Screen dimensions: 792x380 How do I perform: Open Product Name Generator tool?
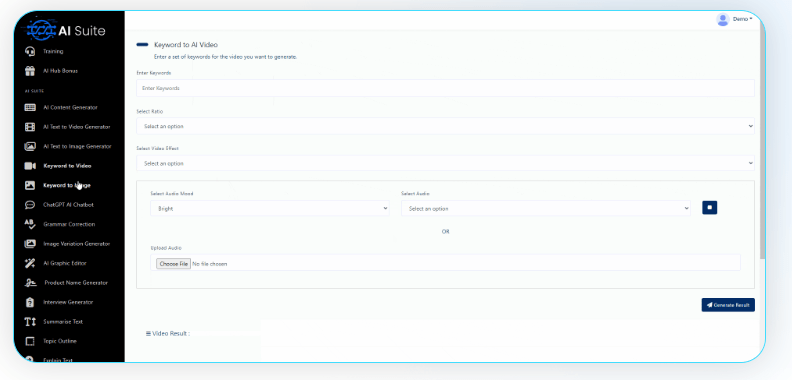coord(76,282)
